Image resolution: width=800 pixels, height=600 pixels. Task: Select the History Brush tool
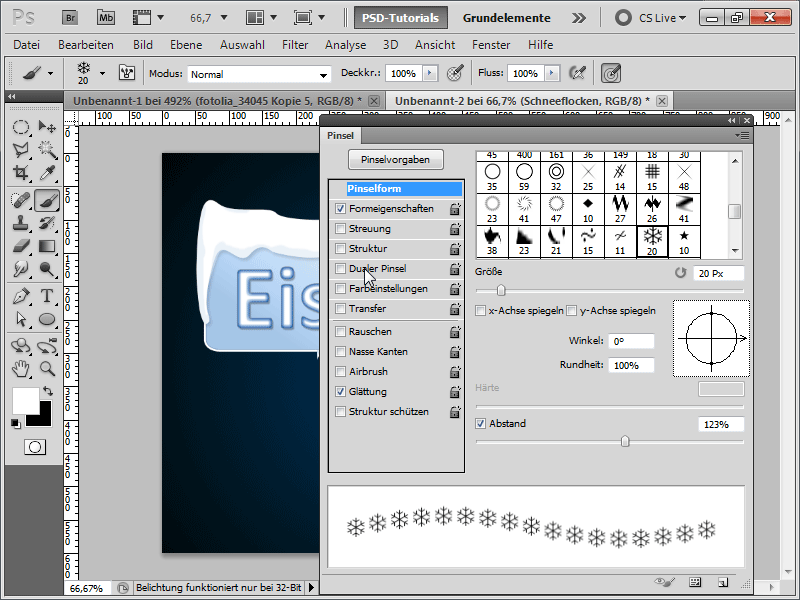point(47,223)
